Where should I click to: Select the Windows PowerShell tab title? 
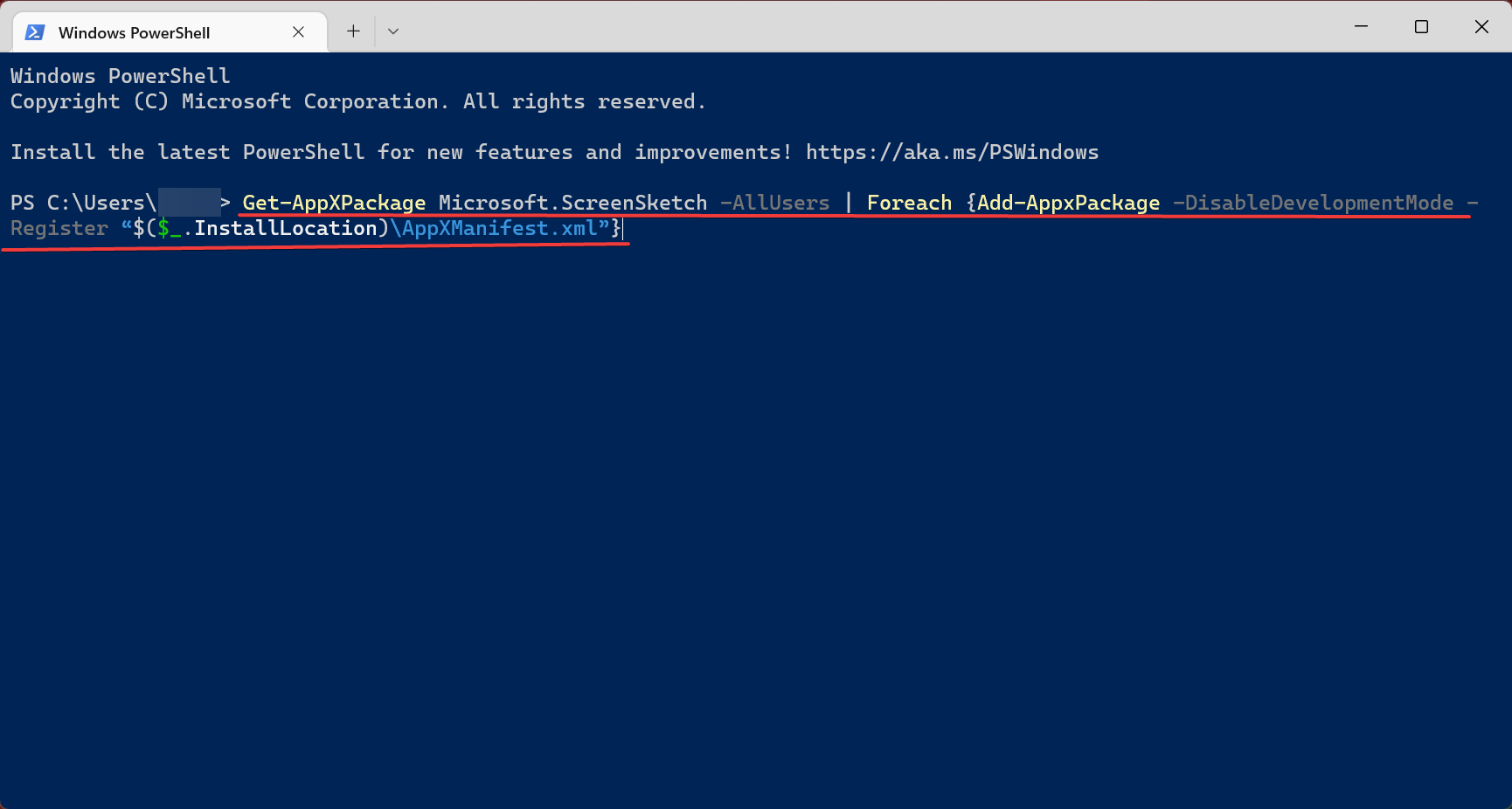134,32
